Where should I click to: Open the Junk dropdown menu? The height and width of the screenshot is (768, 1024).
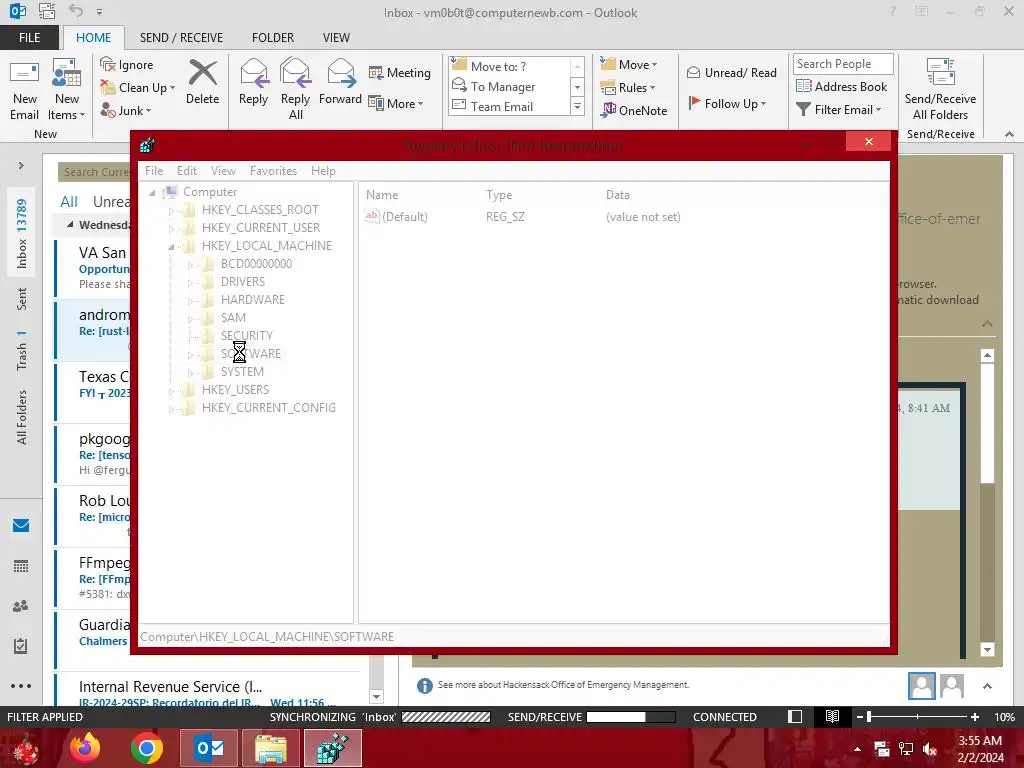126,110
